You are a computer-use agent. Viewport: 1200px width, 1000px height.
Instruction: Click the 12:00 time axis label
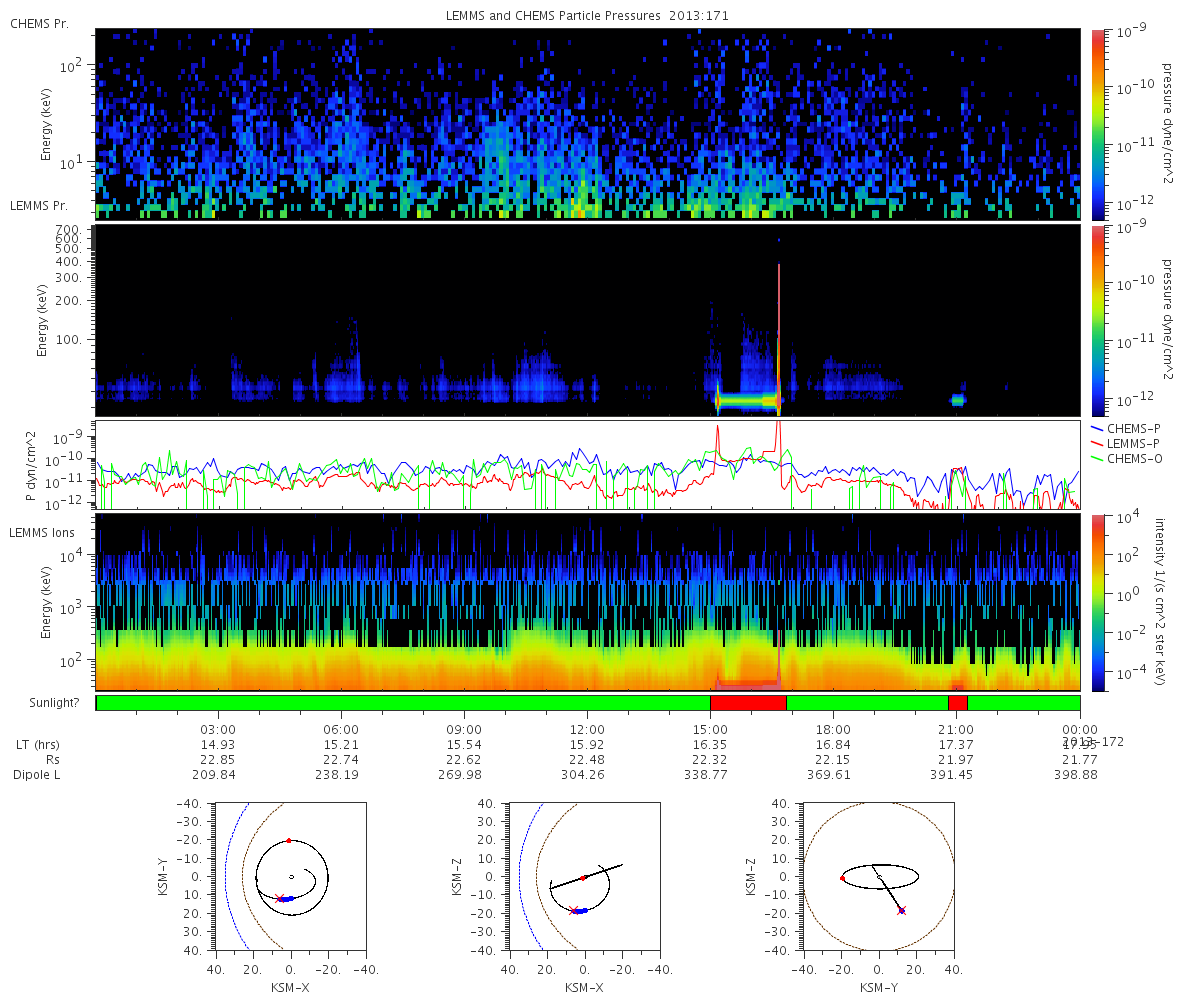coord(587,730)
